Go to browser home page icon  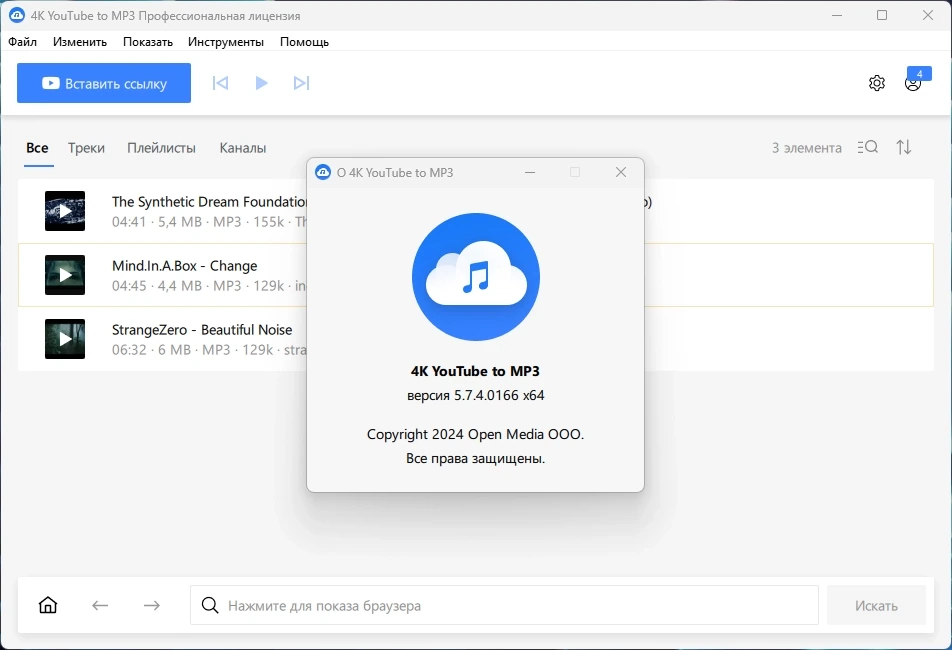click(48, 605)
